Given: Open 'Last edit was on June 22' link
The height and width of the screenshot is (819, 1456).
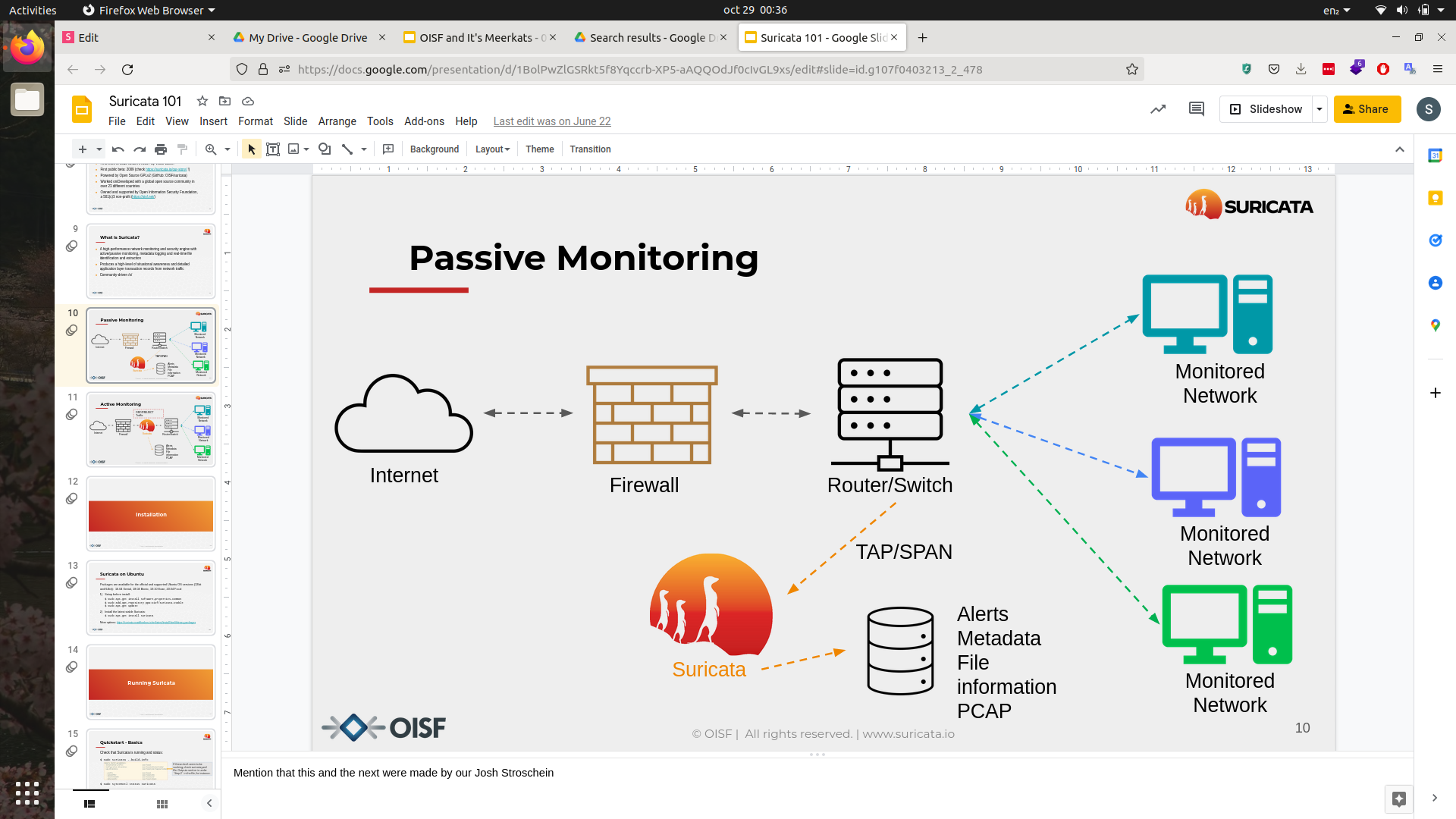Looking at the screenshot, I should (551, 121).
